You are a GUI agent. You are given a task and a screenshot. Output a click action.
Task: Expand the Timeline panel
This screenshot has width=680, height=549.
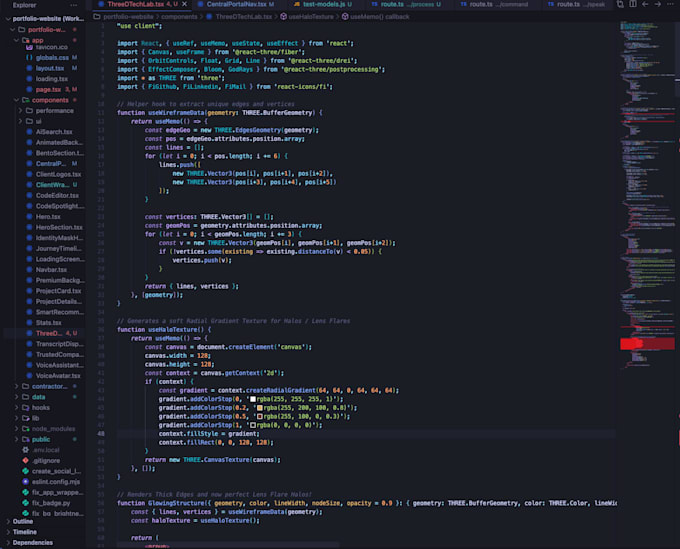tap(8, 532)
